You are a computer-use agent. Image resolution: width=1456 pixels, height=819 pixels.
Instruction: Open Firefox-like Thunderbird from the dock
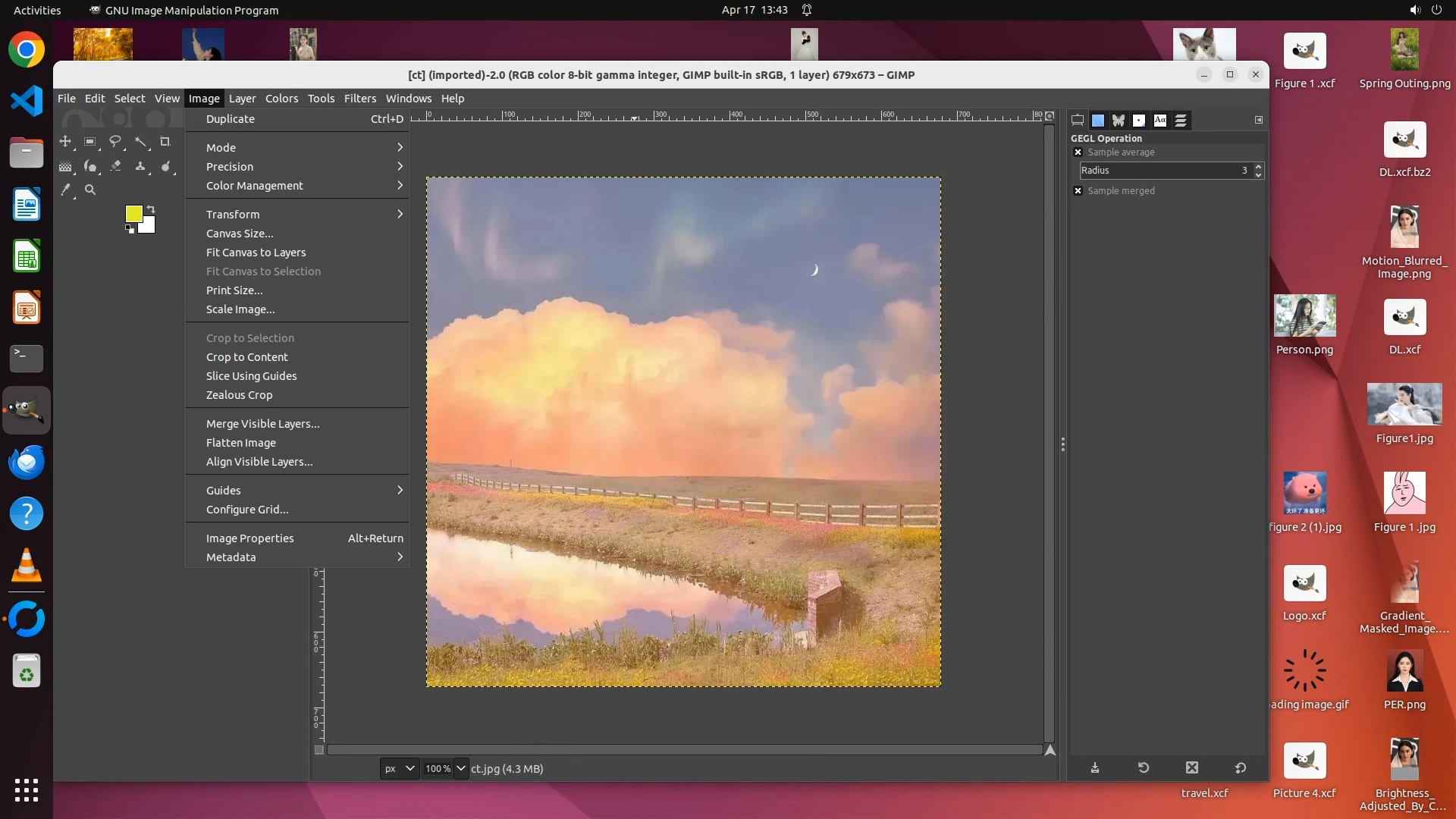click(27, 463)
